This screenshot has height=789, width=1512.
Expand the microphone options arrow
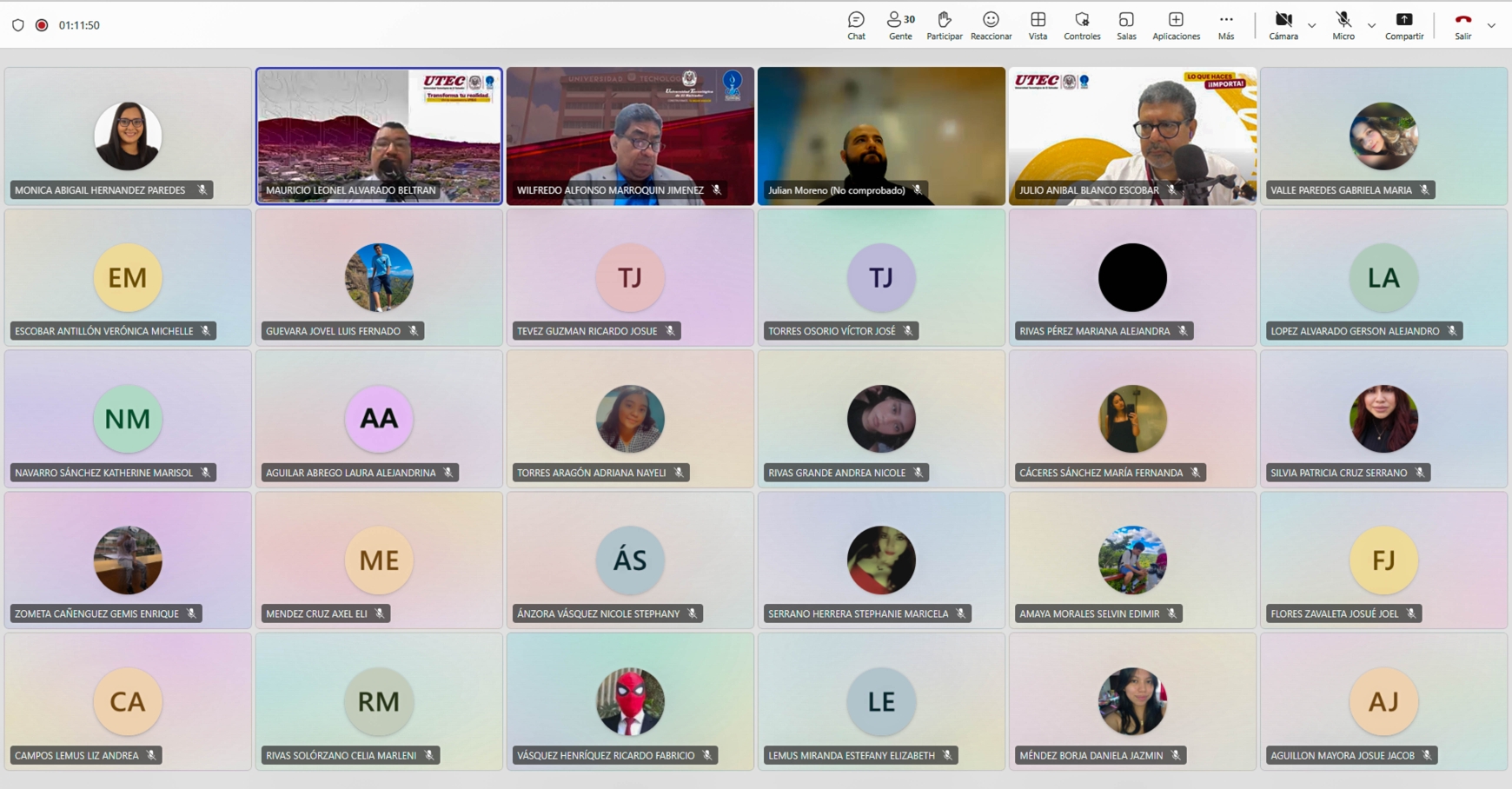tap(1372, 26)
